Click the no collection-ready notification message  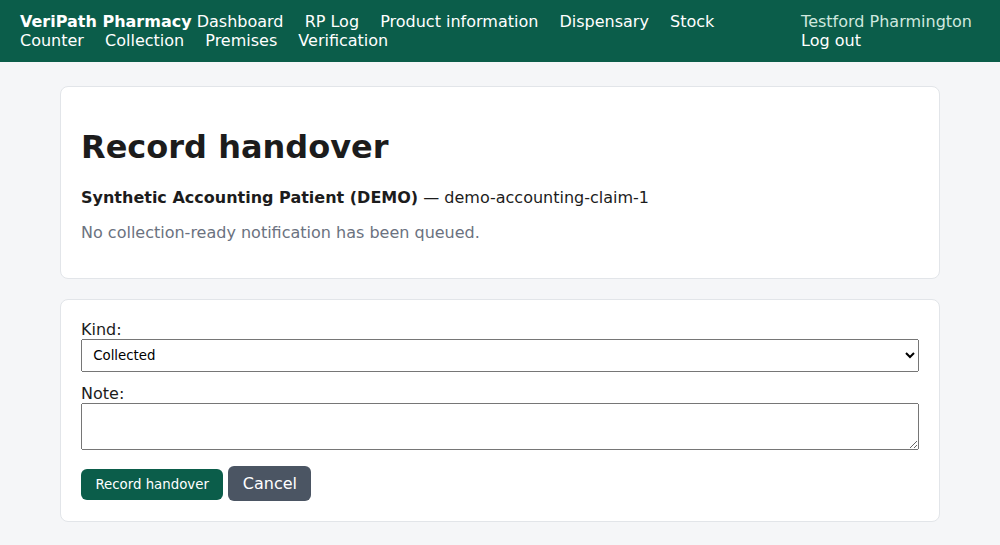(280, 233)
